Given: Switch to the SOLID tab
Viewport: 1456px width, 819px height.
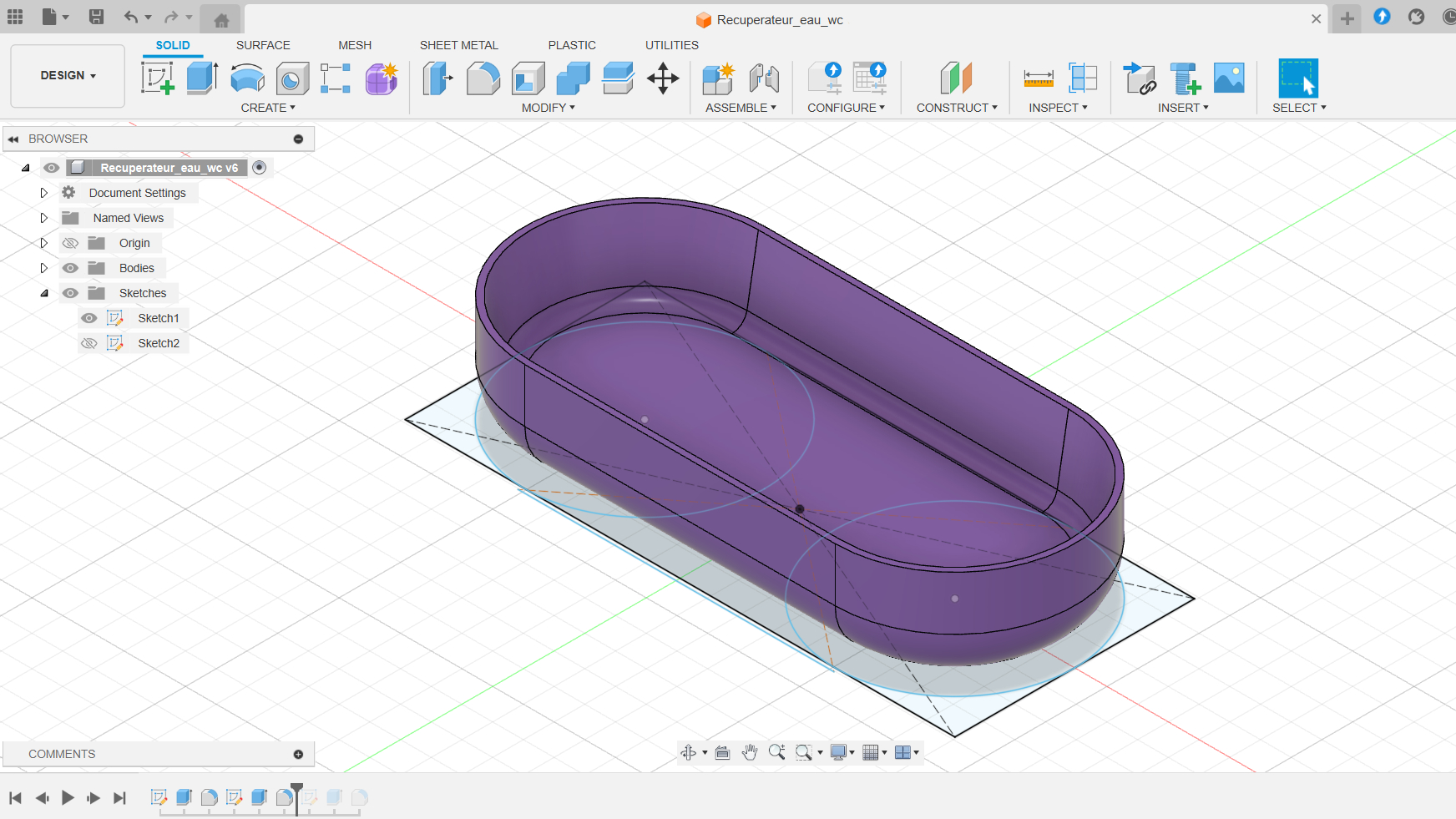Looking at the screenshot, I should point(173,45).
